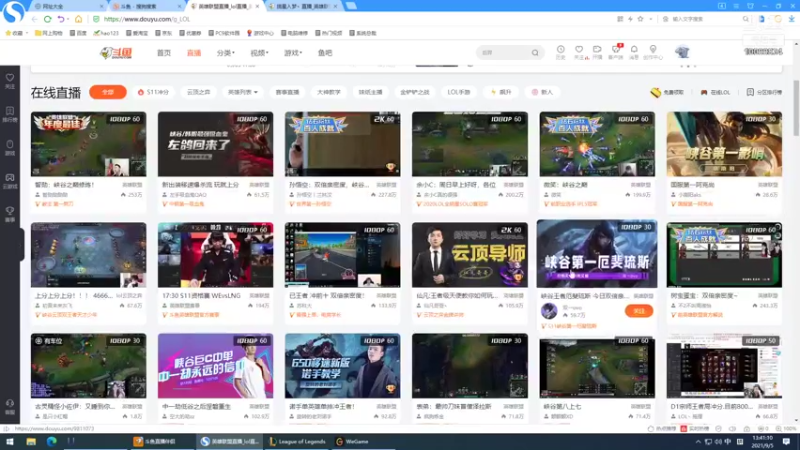Viewport: 800px width, 450px height.
Task: Select the LOL手游 filter tag
Action: (458, 92)
